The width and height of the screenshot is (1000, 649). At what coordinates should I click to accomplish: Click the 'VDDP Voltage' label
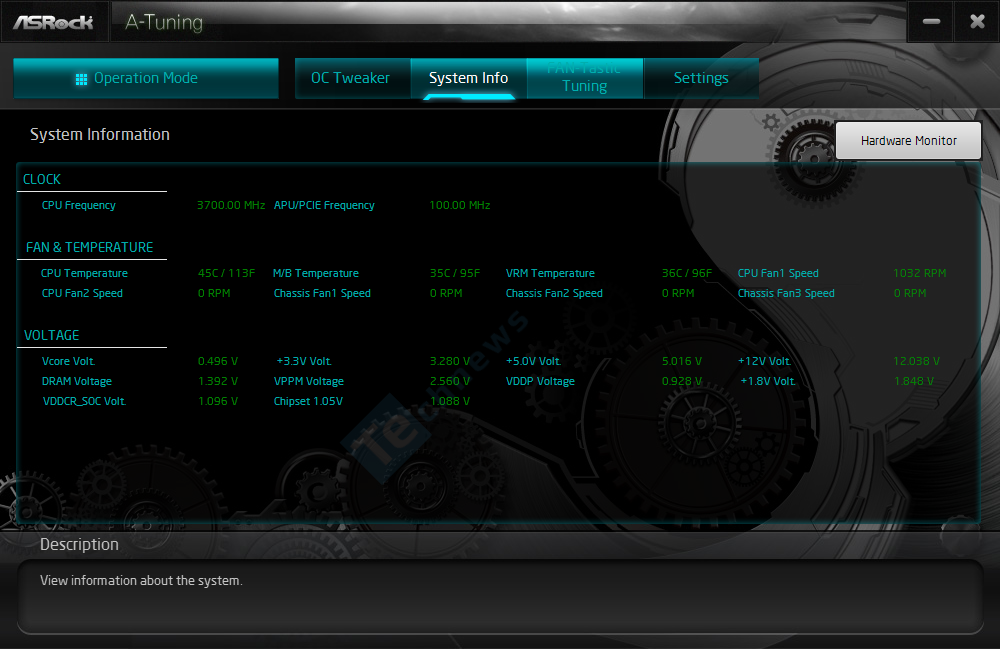tap(540, 381)
